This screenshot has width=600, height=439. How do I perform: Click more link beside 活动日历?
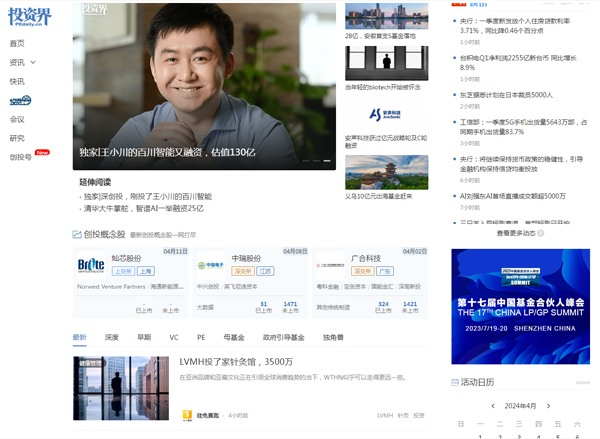pyautogui.click(x=583, y=382)
